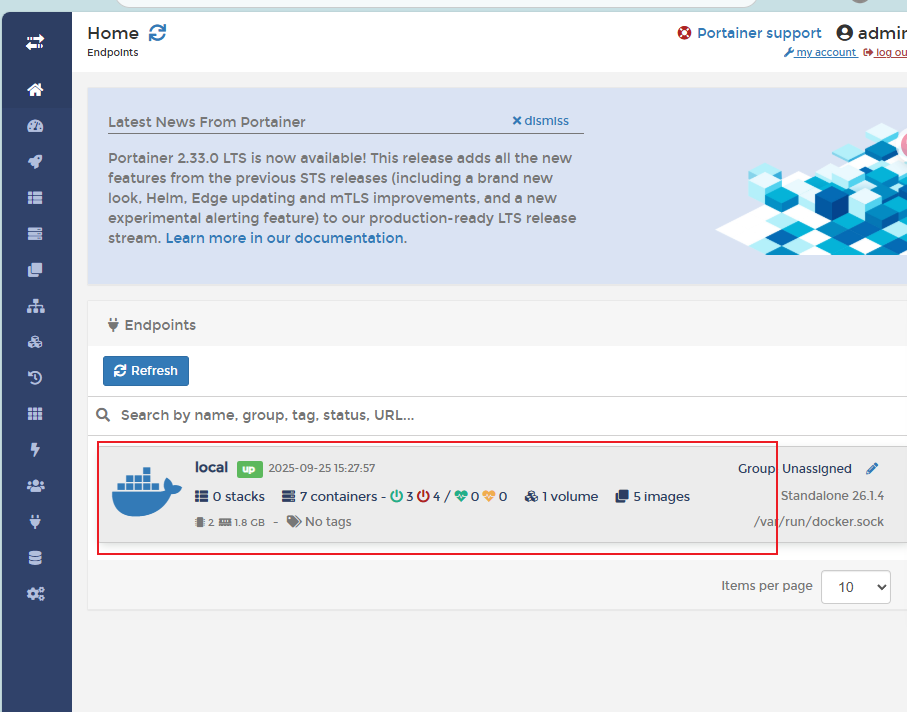Screen dimensions: 907x712
Task: Open Extensions bolt icon in sidebar
Action: point(35,449)
